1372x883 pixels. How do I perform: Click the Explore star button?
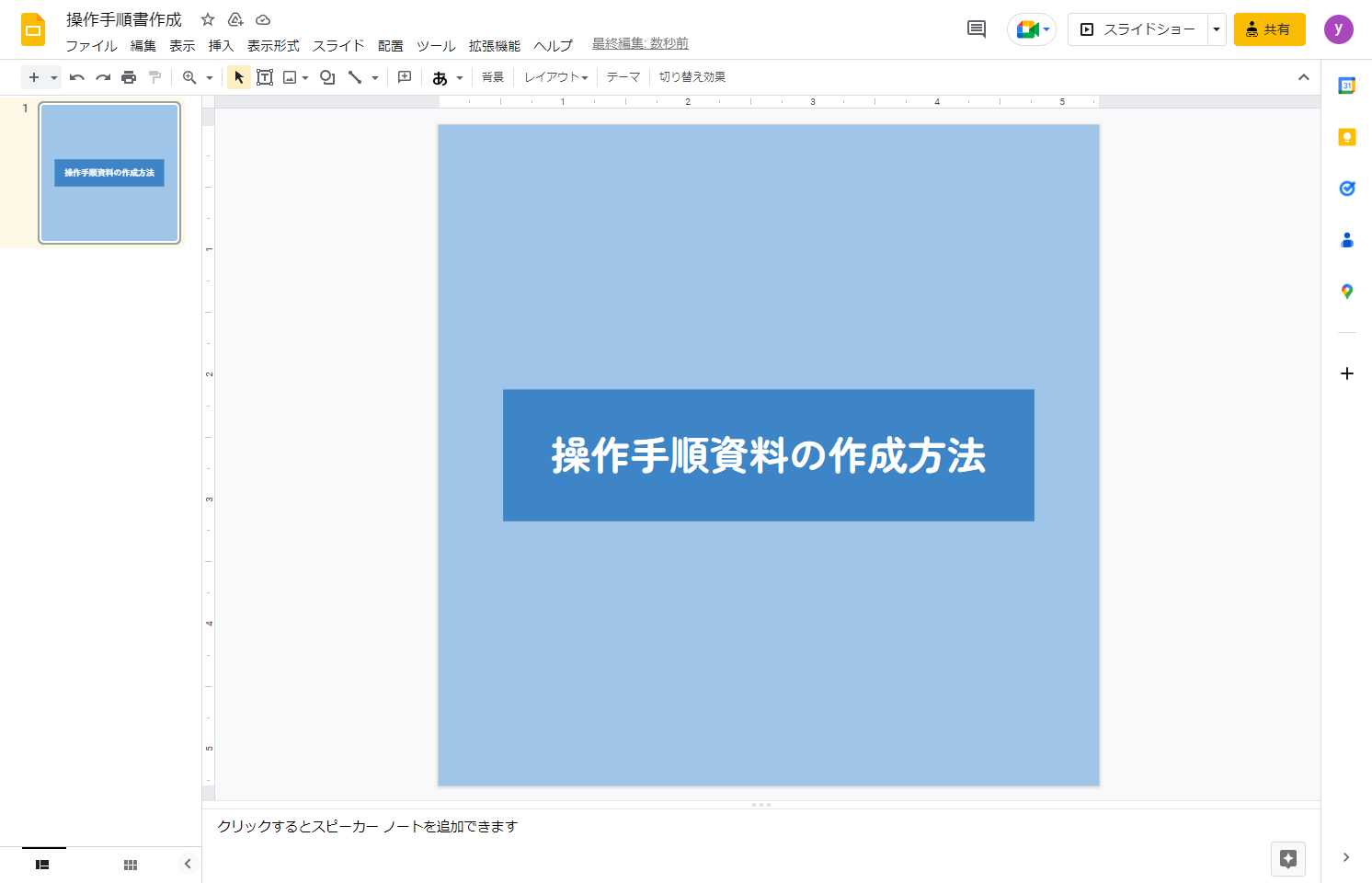1288,859
